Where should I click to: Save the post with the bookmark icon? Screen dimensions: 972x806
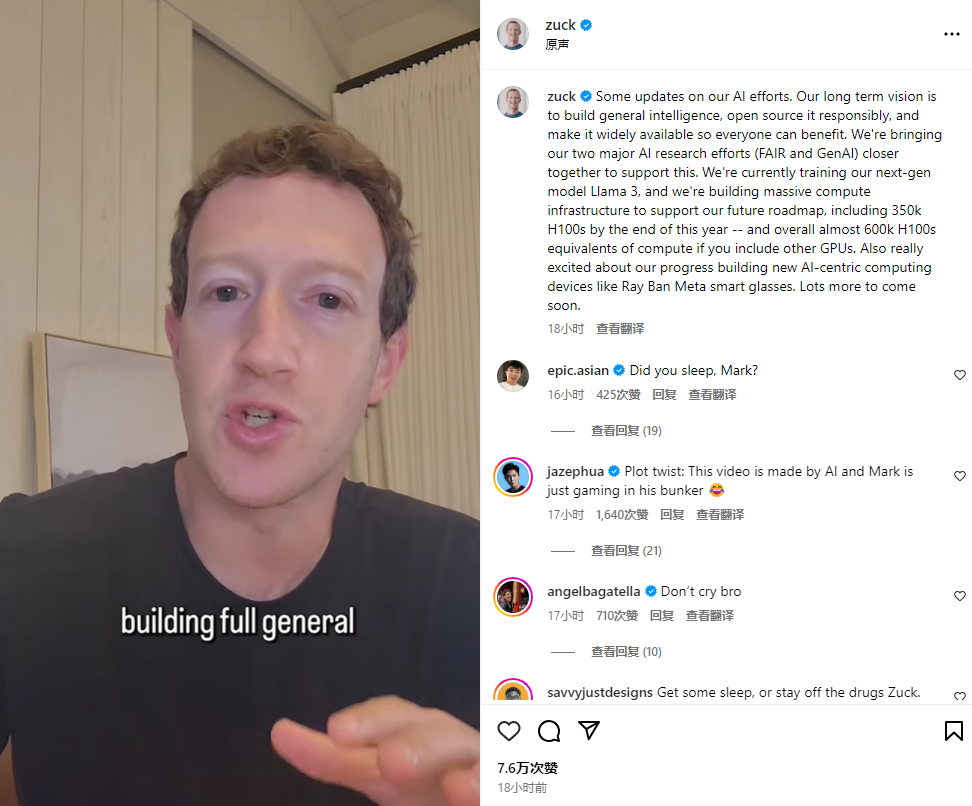point(953,731)
